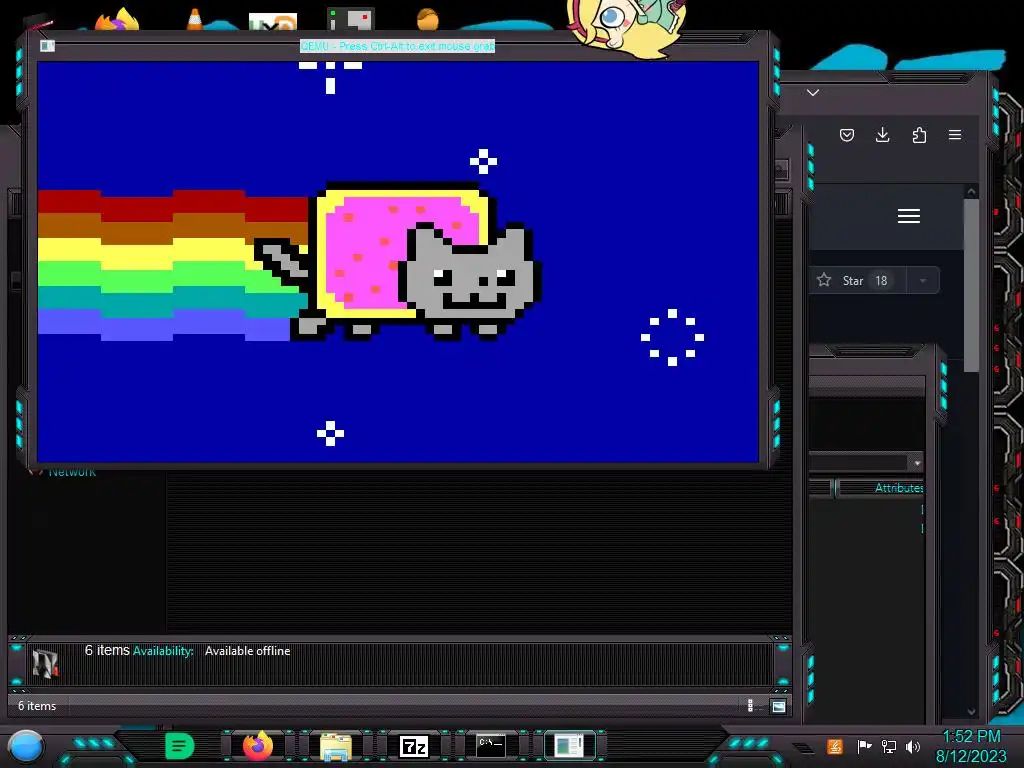Open the Firefox Downloads panel icon
Viewport: 1024px width, 768px height.
click(882, 135)
